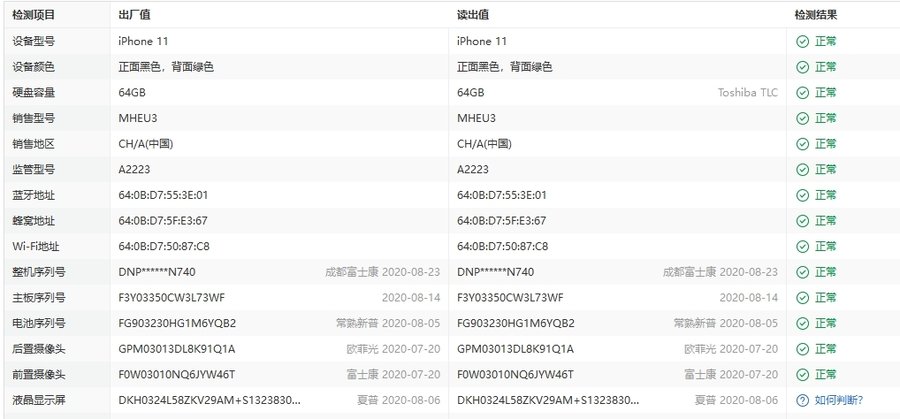Click factory capacity value 64GB
The image size is (900, 419).
pos(132,92)
